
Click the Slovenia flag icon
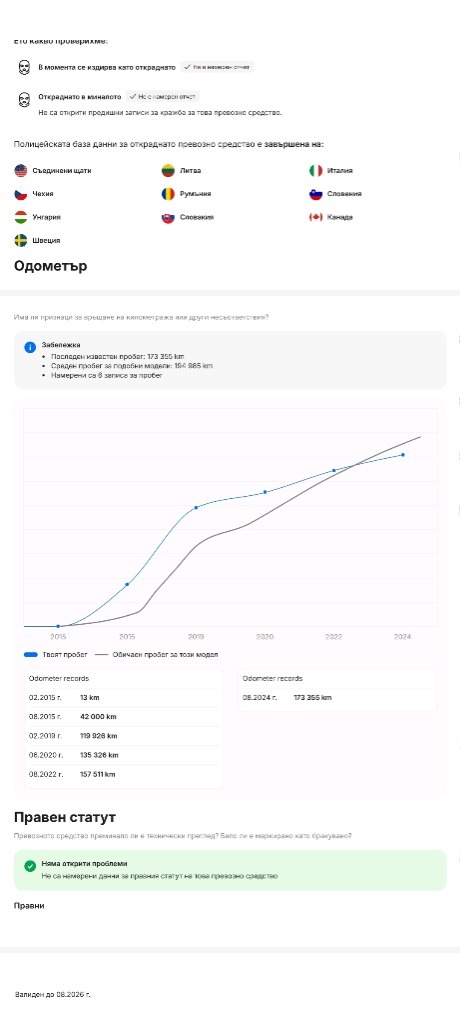tap(316, 194)
